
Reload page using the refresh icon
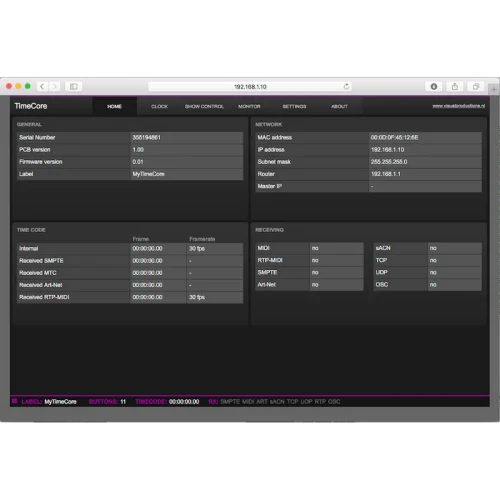click(x=346, y=87)
